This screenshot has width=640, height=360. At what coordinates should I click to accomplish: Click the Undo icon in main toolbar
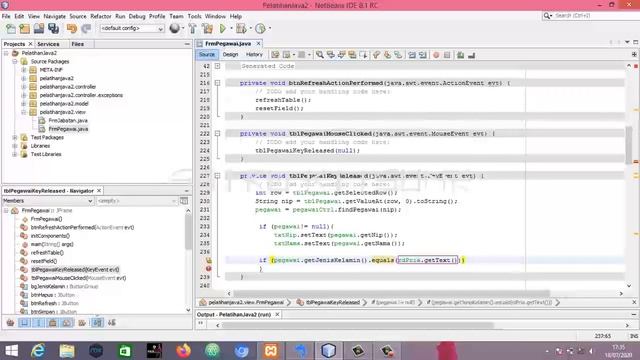pyautogui.click(x=72, y=29)
